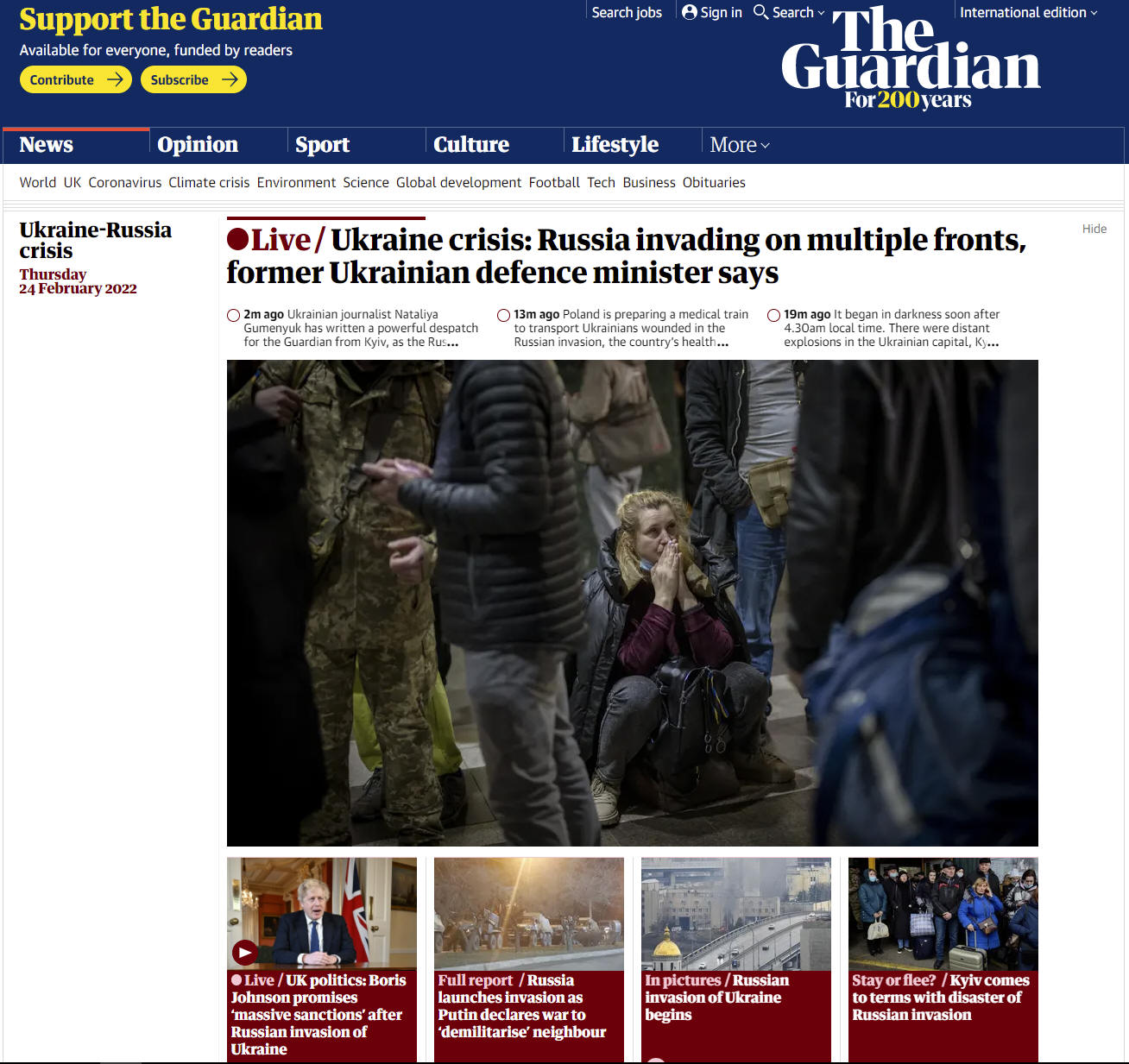
Task: Switch to the Sport tab
Action: (322, 145)
